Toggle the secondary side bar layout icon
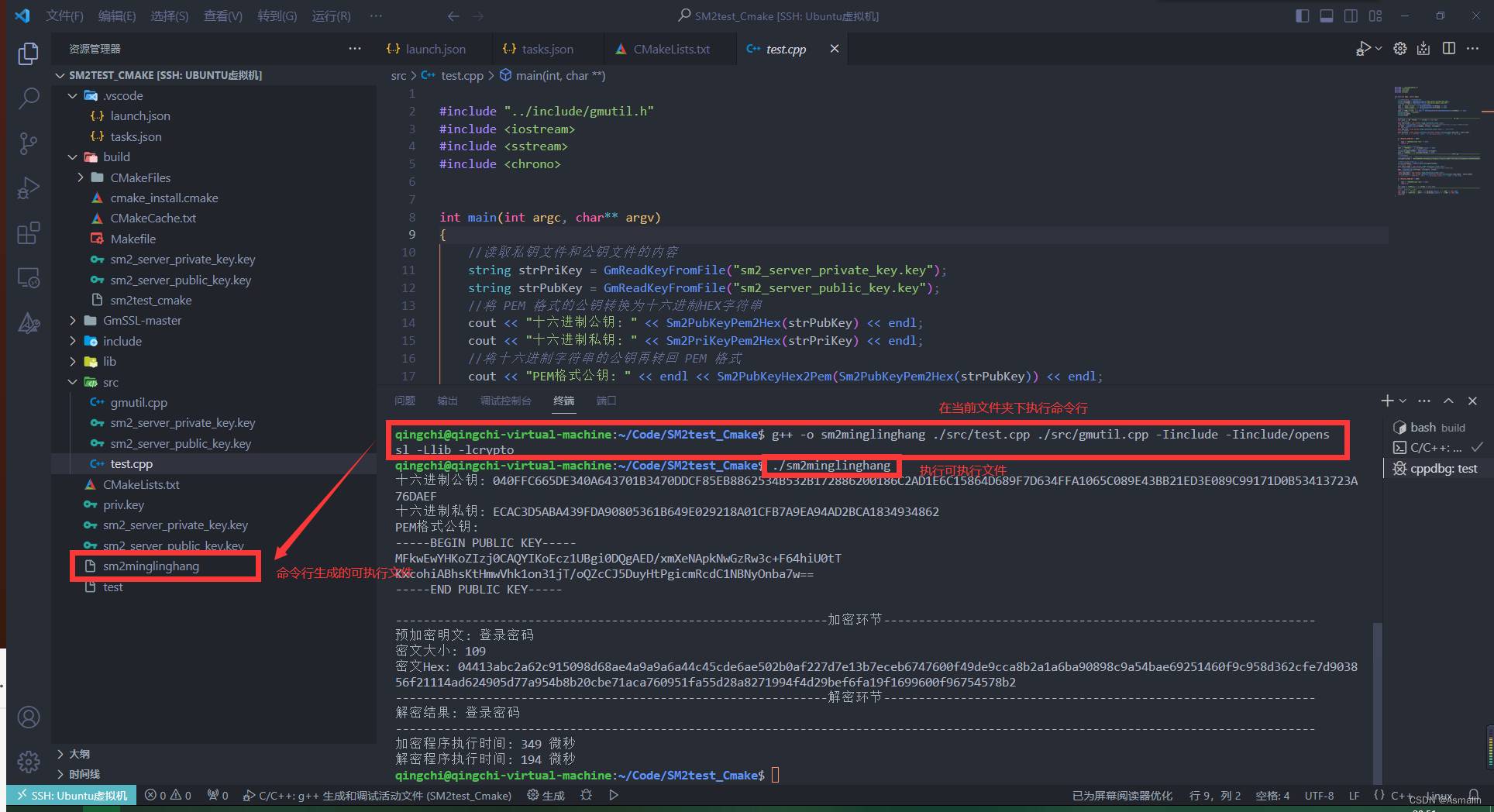Image resolution: width=1494 pixels, height=812 pixels. pyautogui.click(x=1351, y=15)
